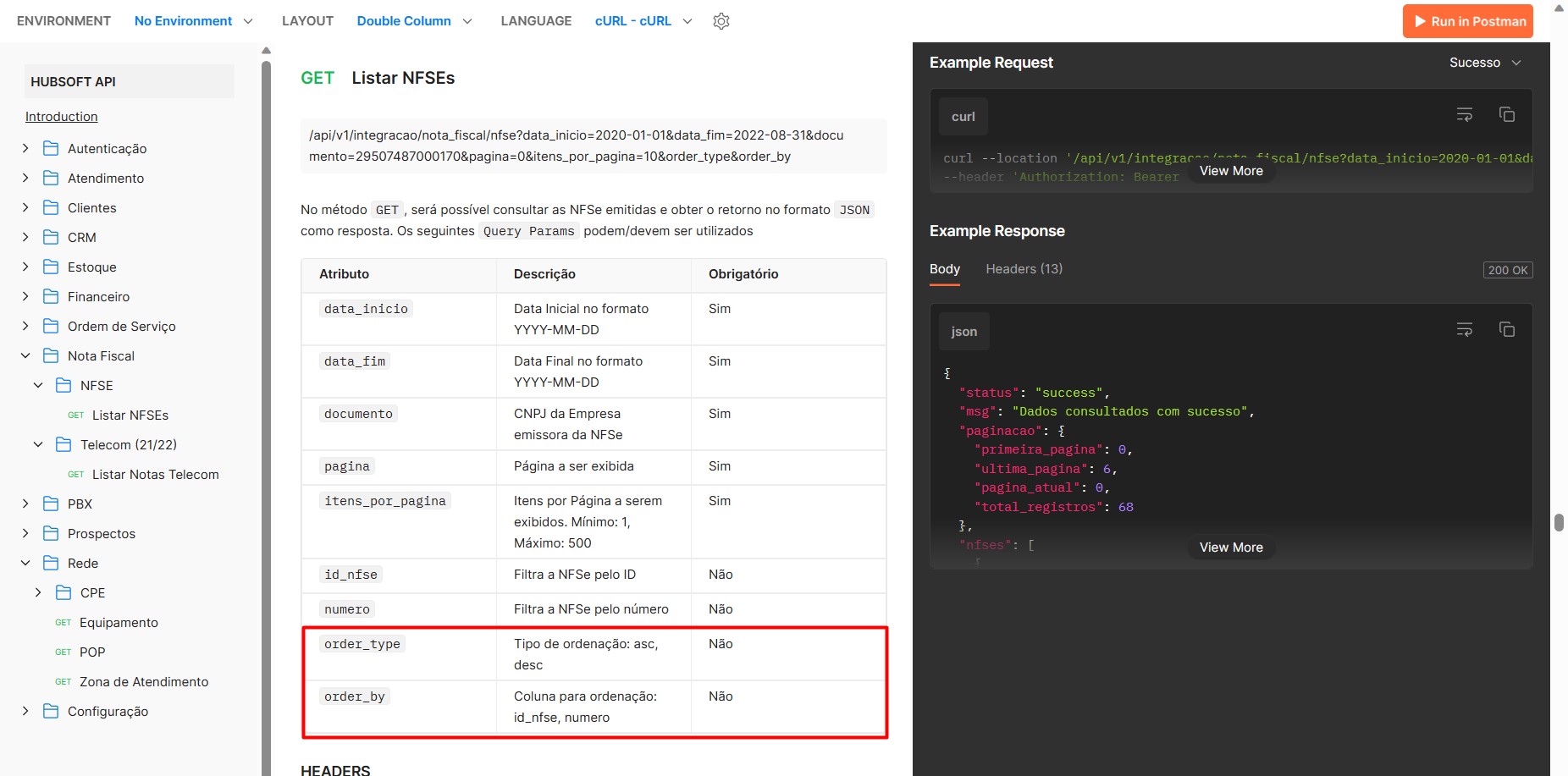Collapse the Nota Fiscal folder
The image size is (1568, 776).
click(25, 355)
